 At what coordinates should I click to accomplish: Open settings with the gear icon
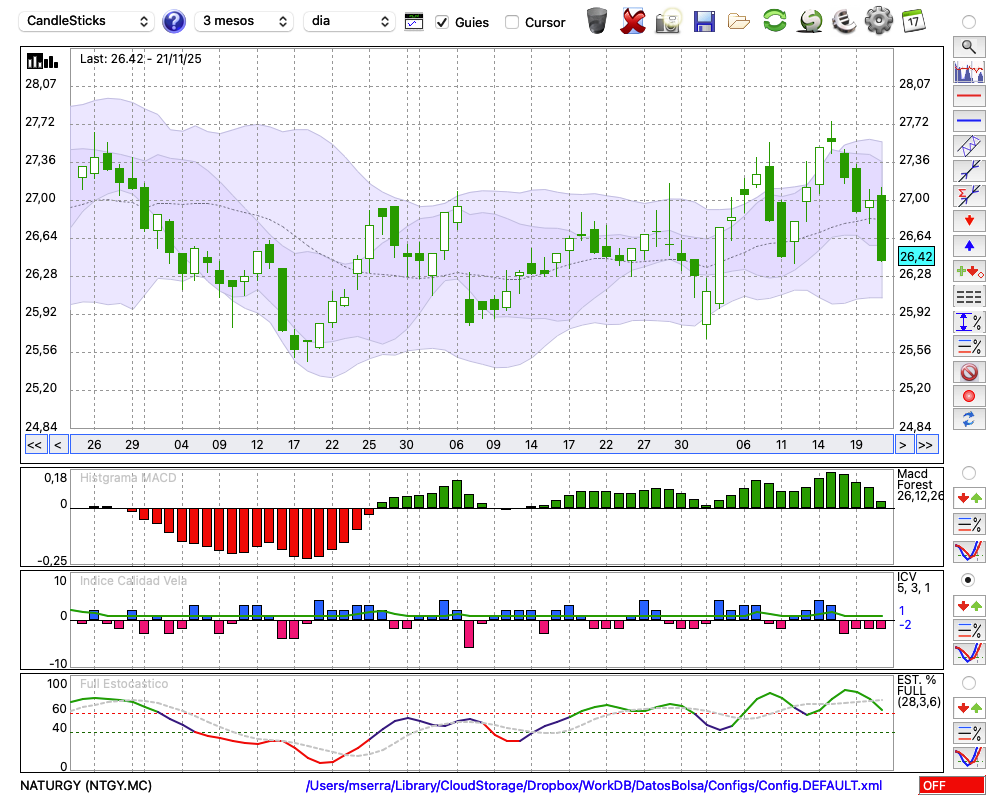878,20
